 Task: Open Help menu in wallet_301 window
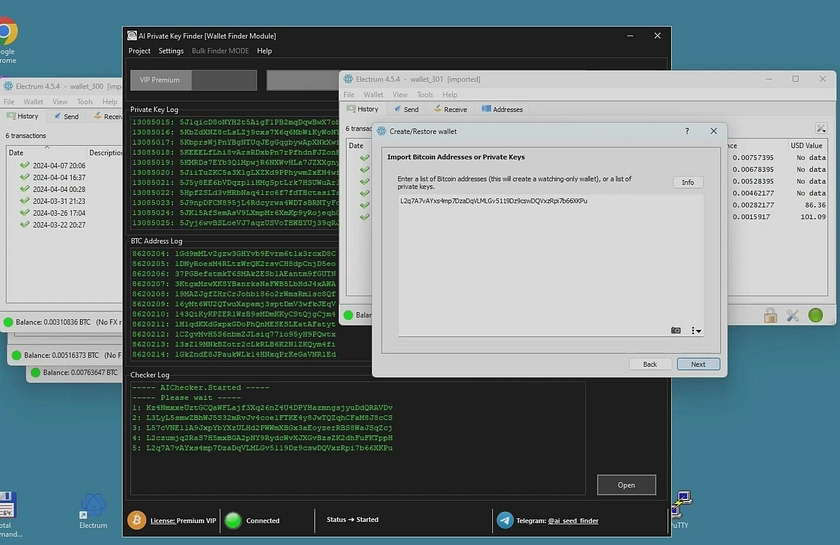point(449,95)
